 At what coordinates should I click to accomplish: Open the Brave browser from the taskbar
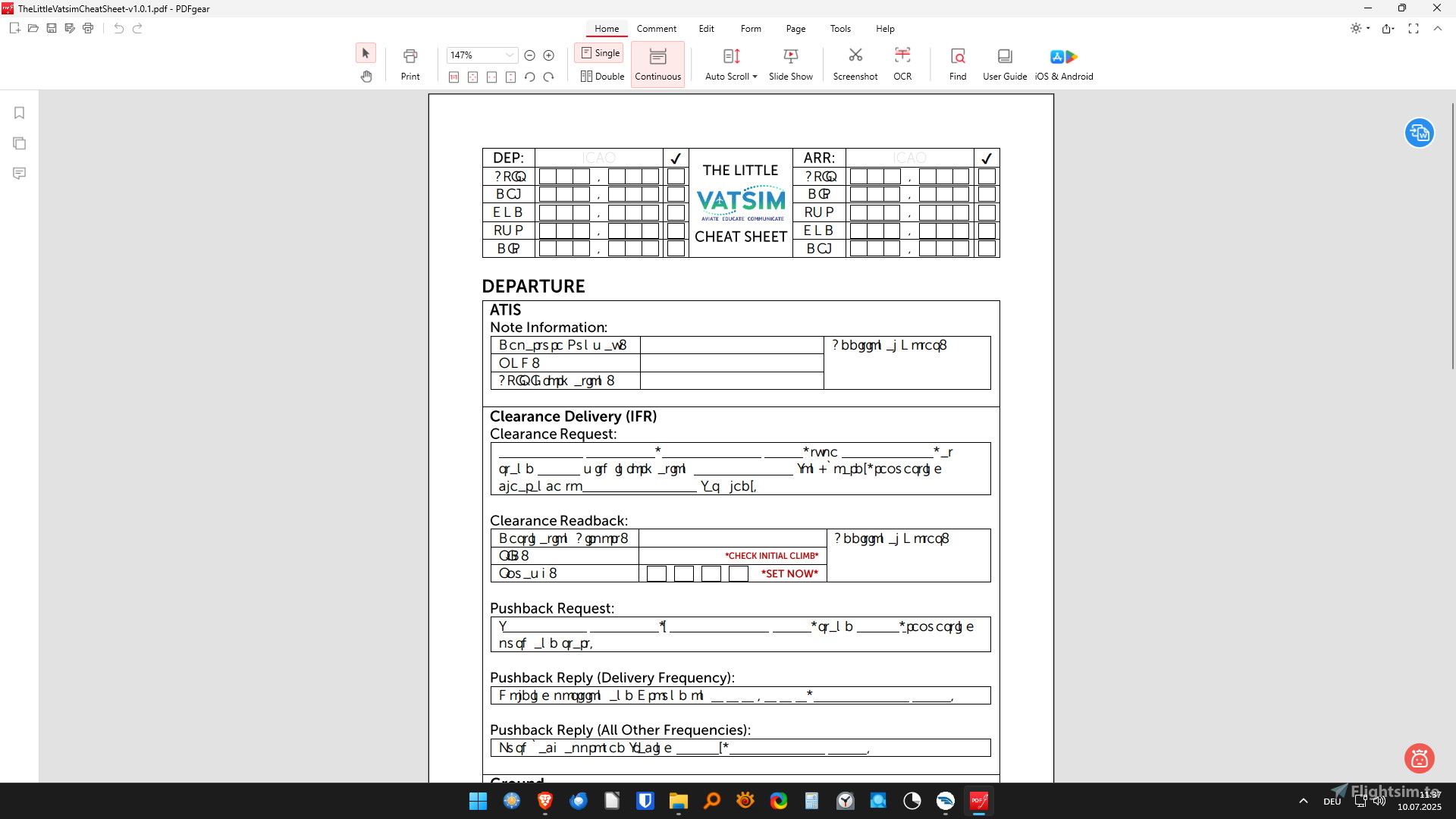tap(543, 801)
